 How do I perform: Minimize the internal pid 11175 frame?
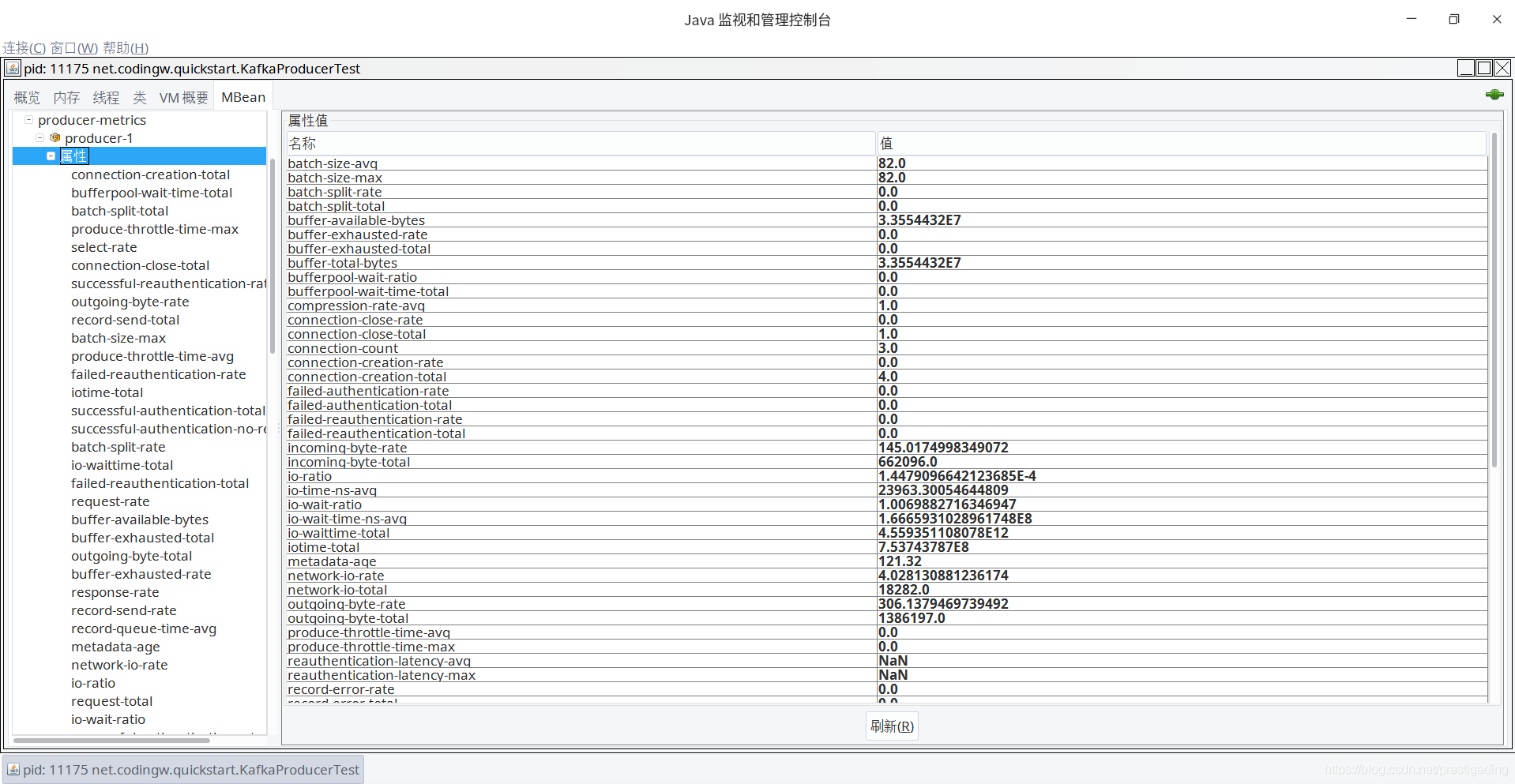tap(1465, 68)
